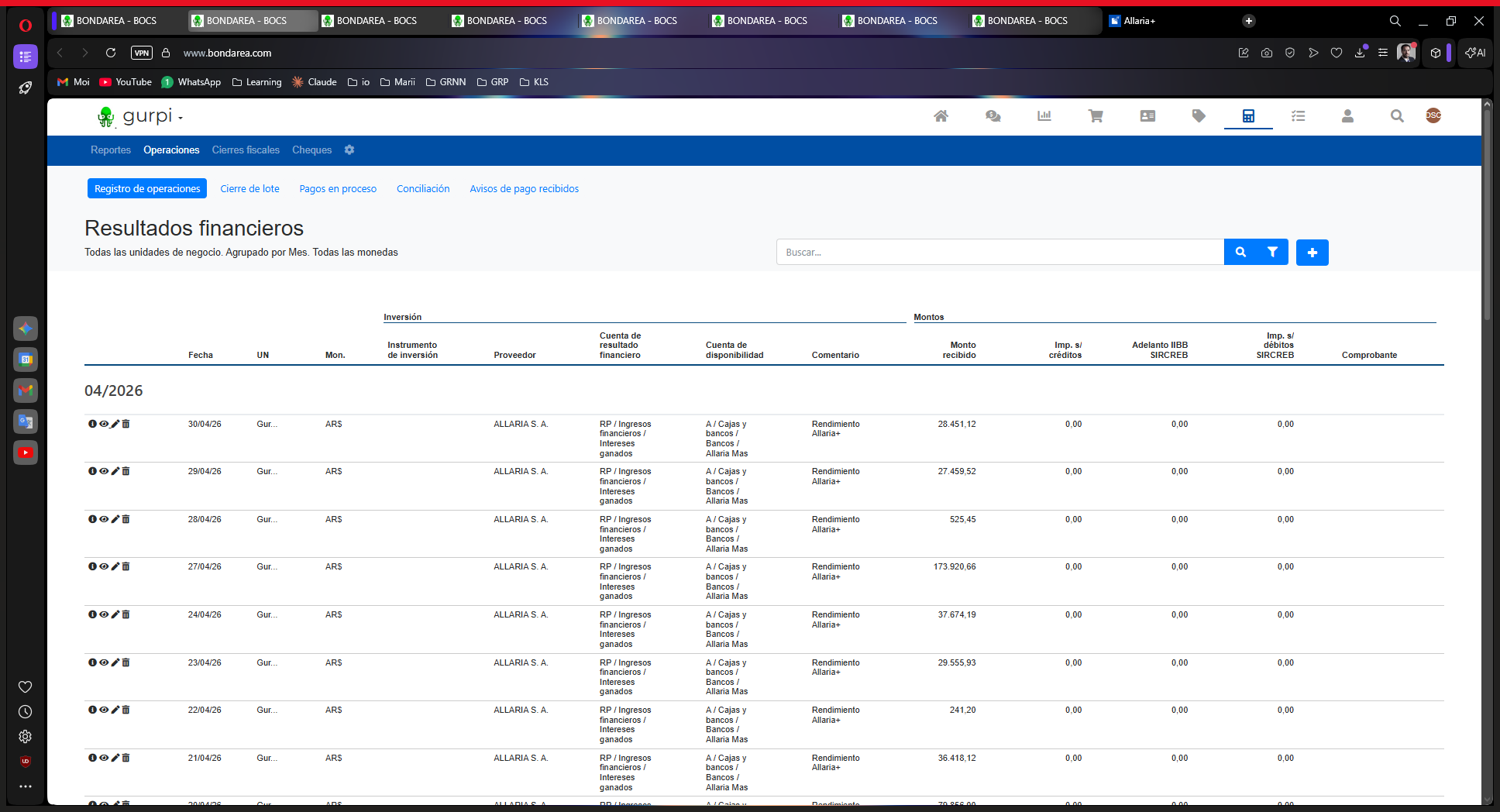Viewport: 1500px width, 812px height.
Task: Click the magnifier icon in top navigation
Action: click(x=1397, y=116)
